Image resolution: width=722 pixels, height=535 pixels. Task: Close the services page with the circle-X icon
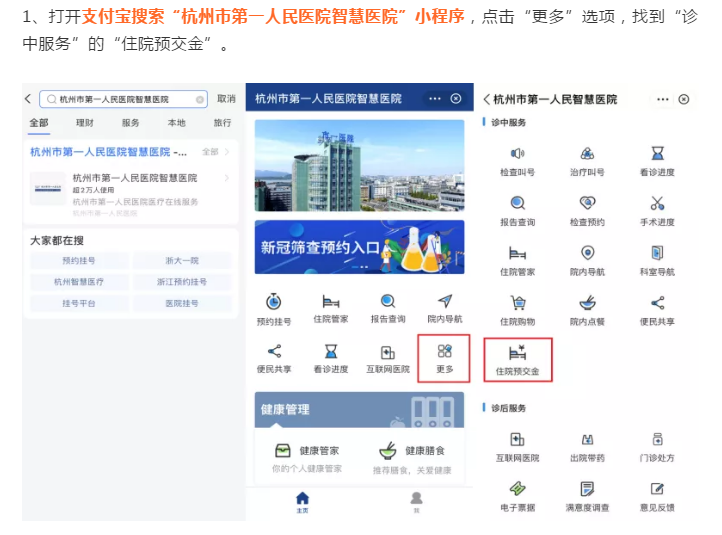(x=684, y=99)
